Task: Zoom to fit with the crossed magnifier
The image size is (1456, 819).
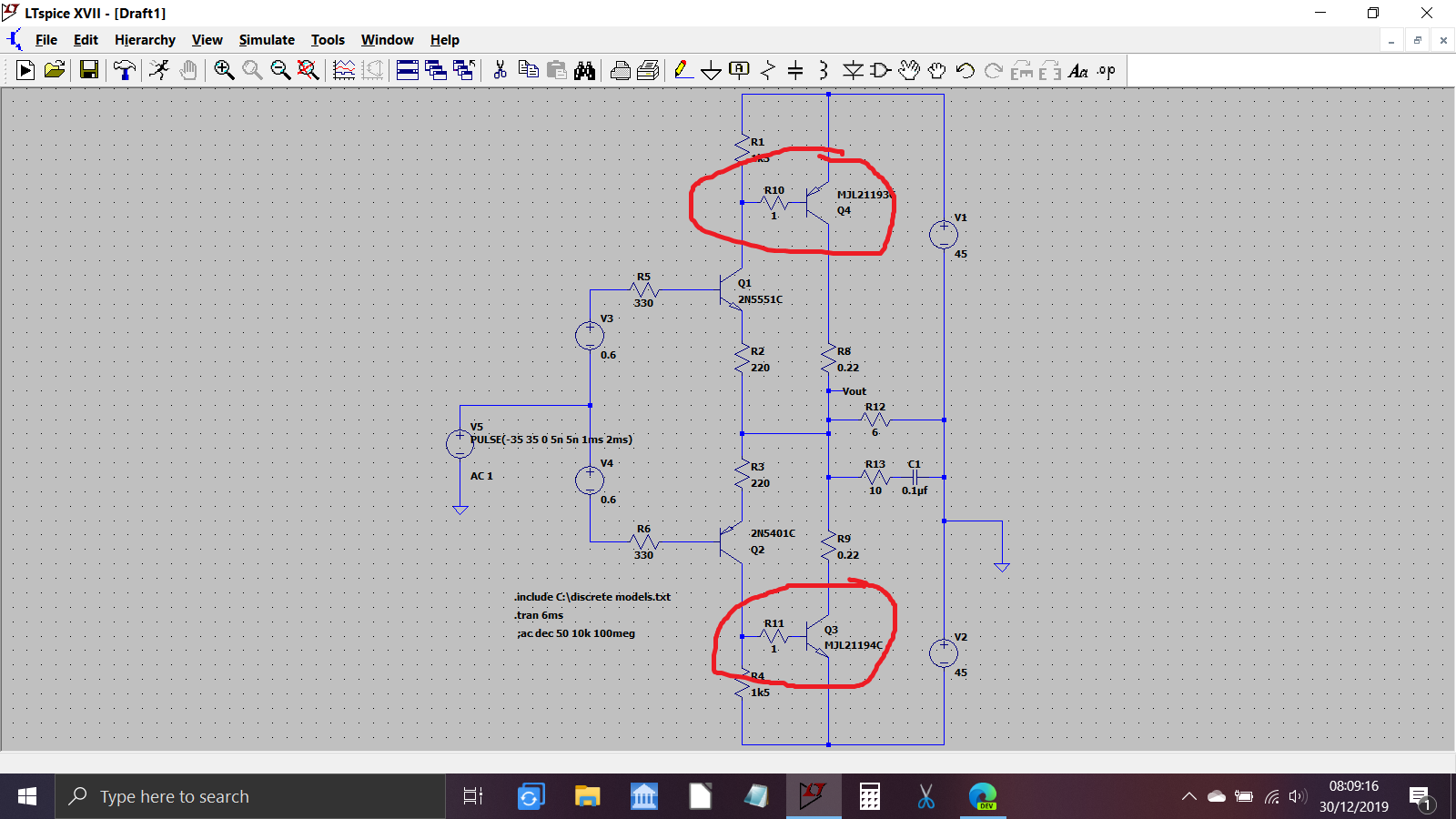Action: [308, 70]
